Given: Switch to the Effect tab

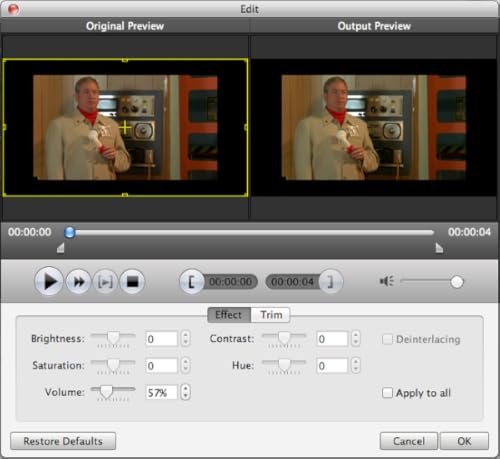Looking at the screenshot, I should [x=229, y=315].
